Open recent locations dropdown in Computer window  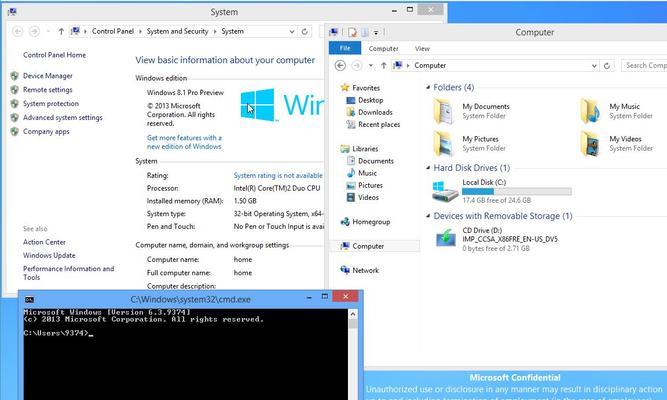tap(371, 66)
